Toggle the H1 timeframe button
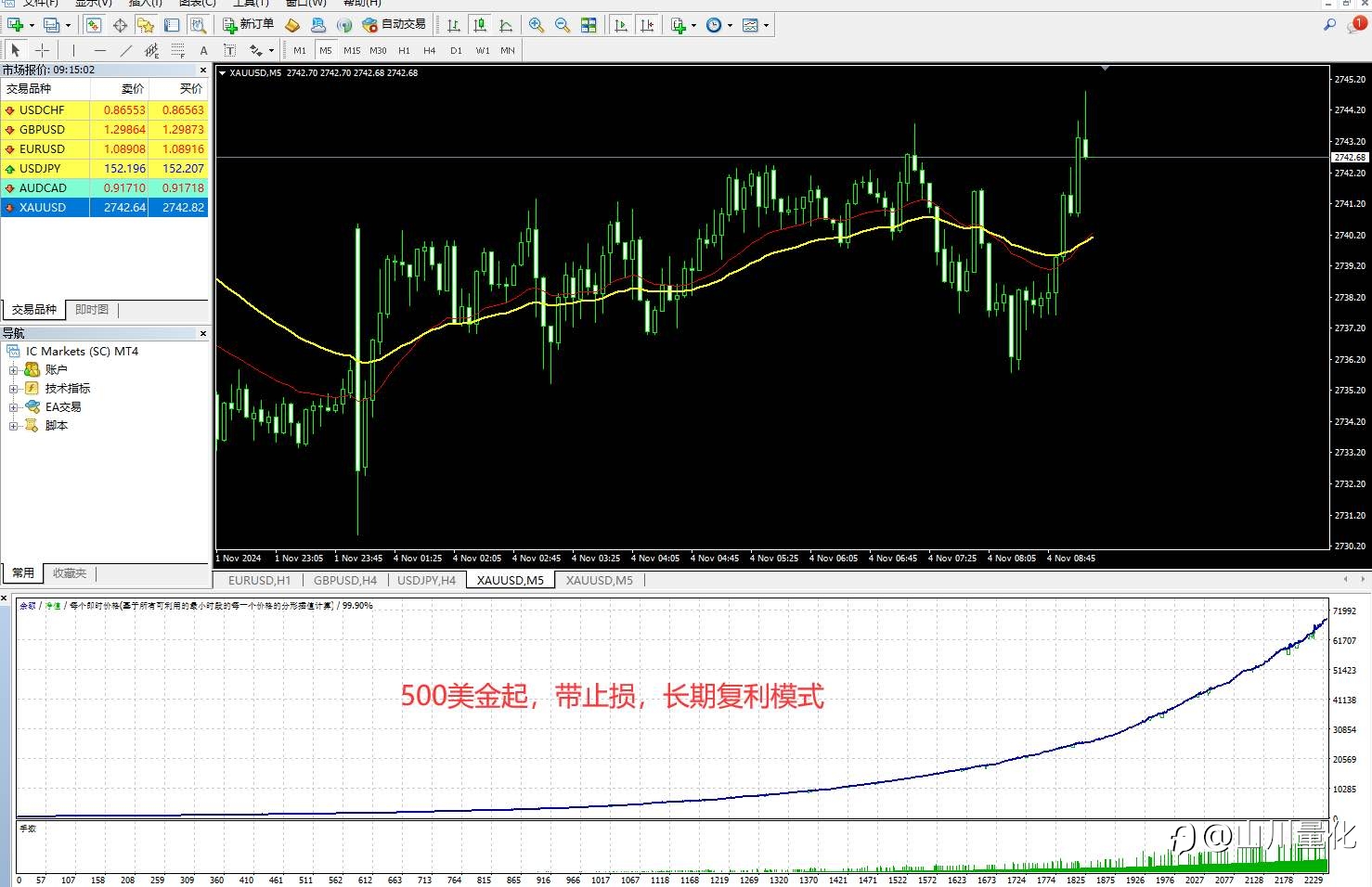The width and height of the screenshot is (1372, 887). point(404,50)
